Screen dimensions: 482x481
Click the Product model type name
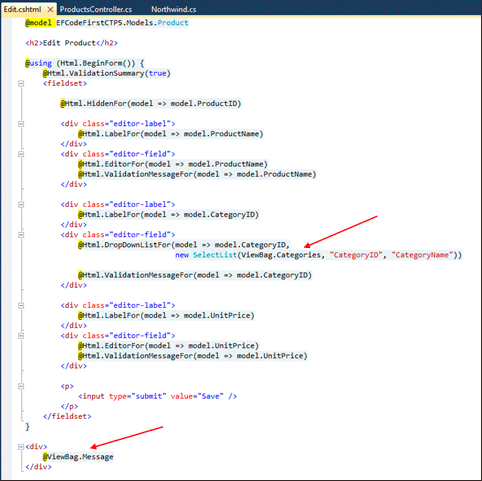pyautogui.click(x=173, y=23)
